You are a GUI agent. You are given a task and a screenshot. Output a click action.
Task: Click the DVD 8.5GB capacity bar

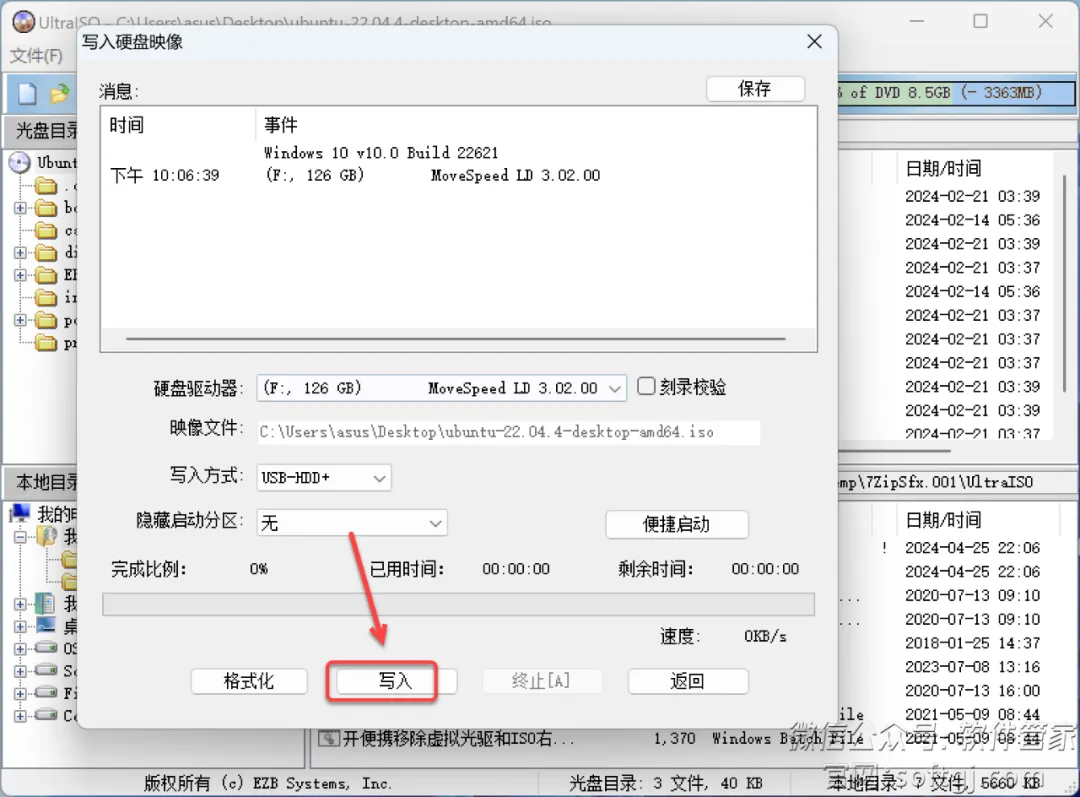[957, 92]
